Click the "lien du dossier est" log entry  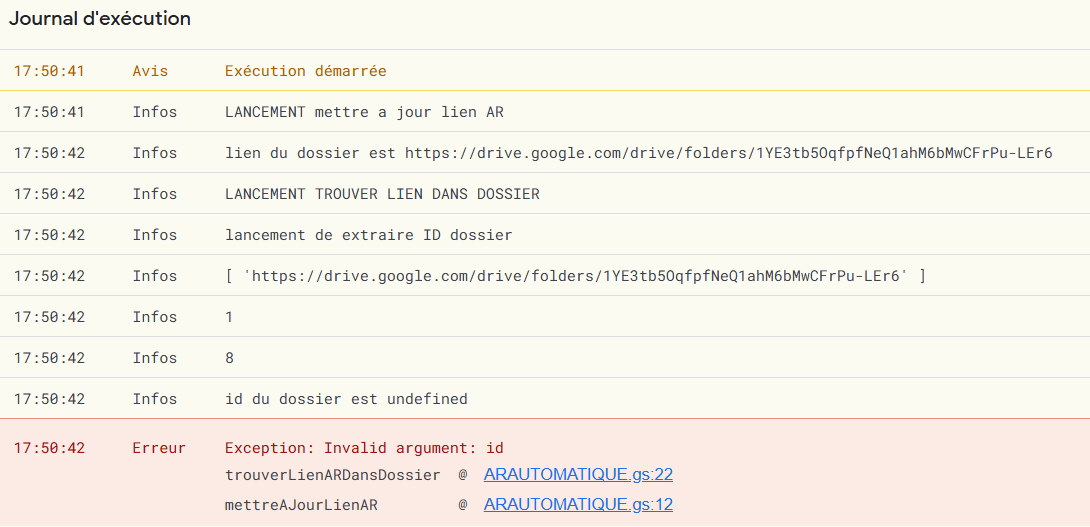[x=638, y=153]
